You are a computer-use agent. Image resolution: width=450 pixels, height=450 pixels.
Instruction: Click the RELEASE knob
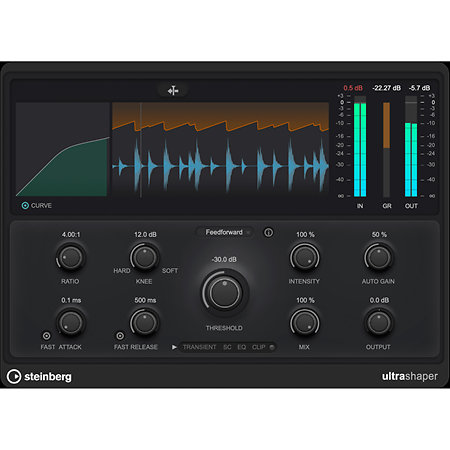(x=144, y=322)
